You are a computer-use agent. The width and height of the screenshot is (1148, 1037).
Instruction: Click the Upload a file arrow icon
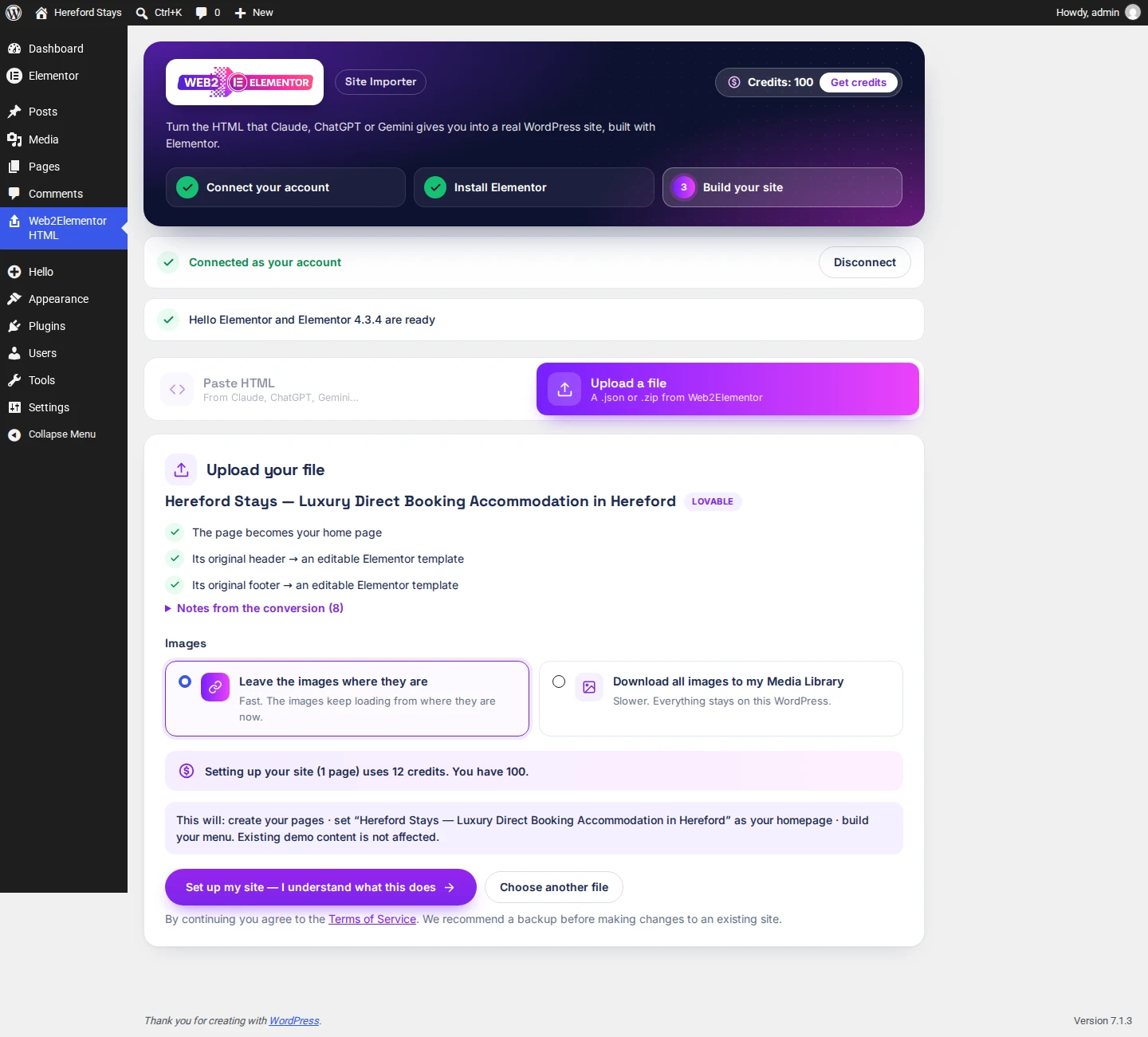pyautogui.click(x=564, y=389)
